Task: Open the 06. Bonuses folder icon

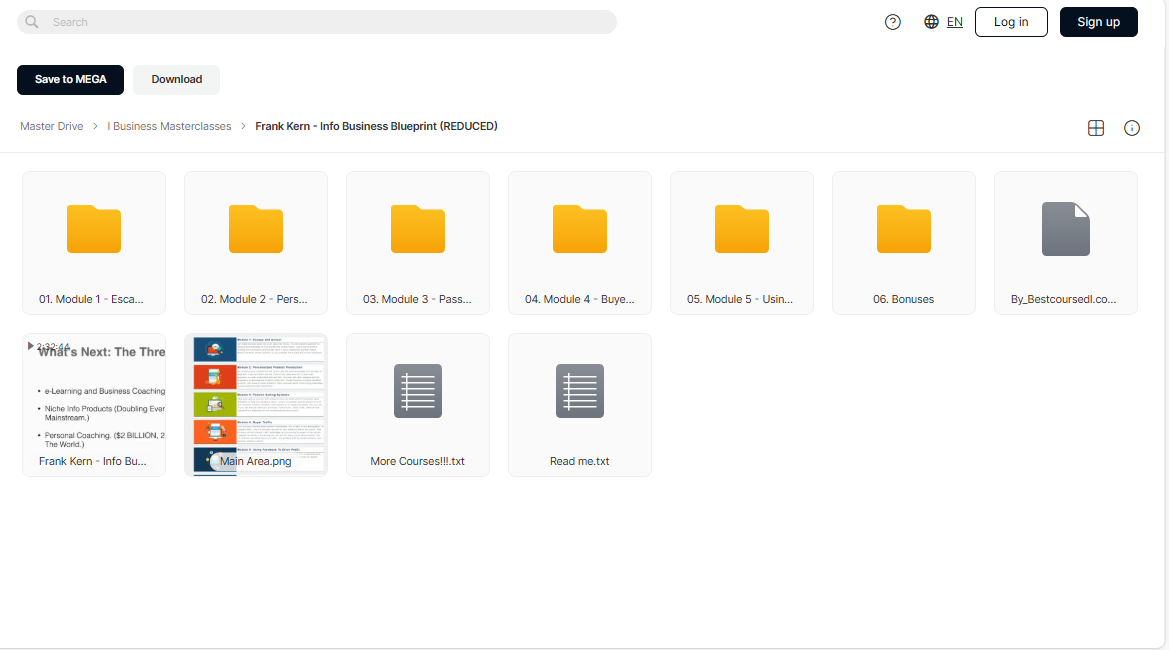Action: coord(904,229)
